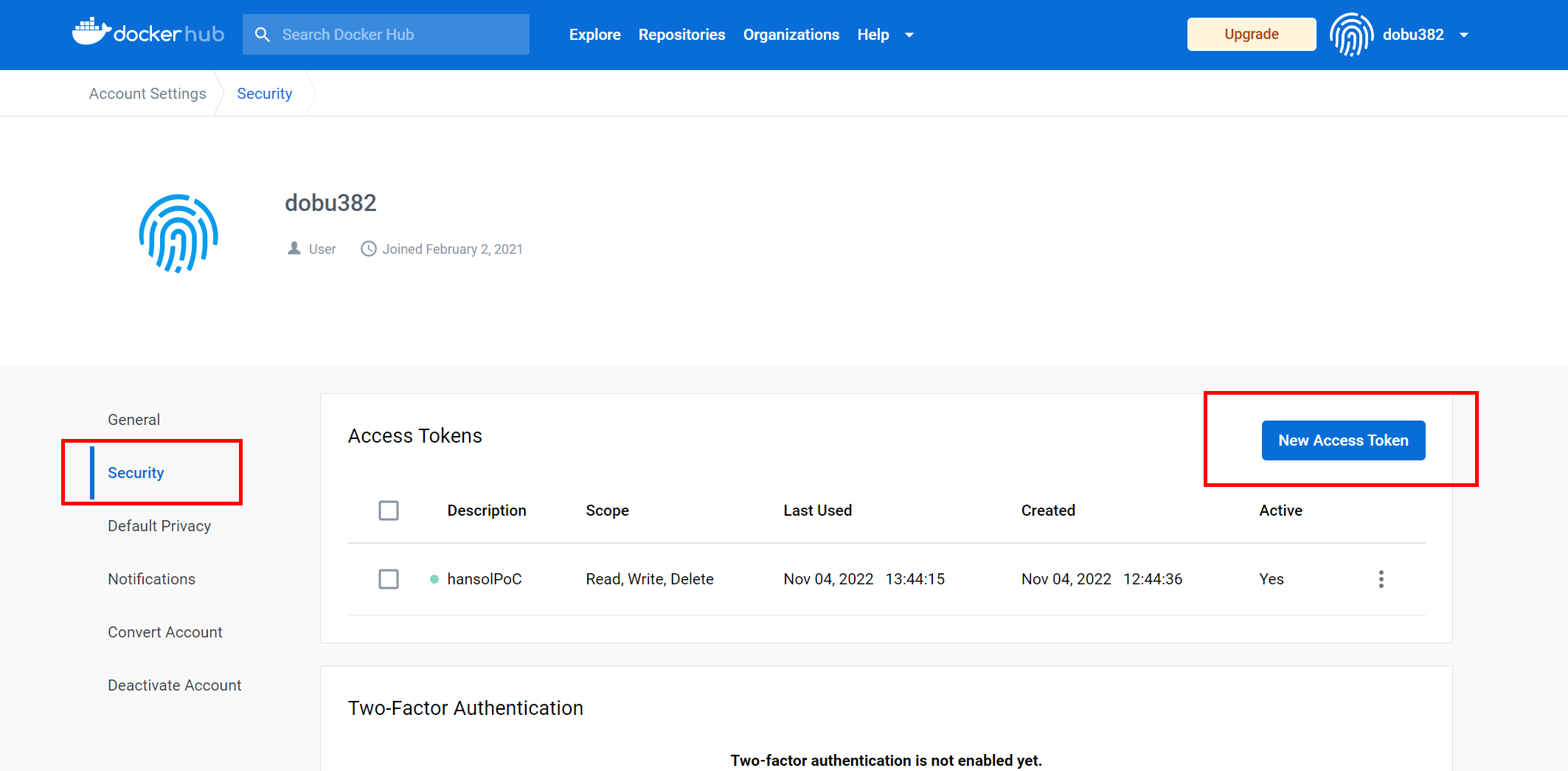The width and height of the screenshot is (1568, 771).
Task: Select the hansolPoC token name
Action: (x=484, y=579)
